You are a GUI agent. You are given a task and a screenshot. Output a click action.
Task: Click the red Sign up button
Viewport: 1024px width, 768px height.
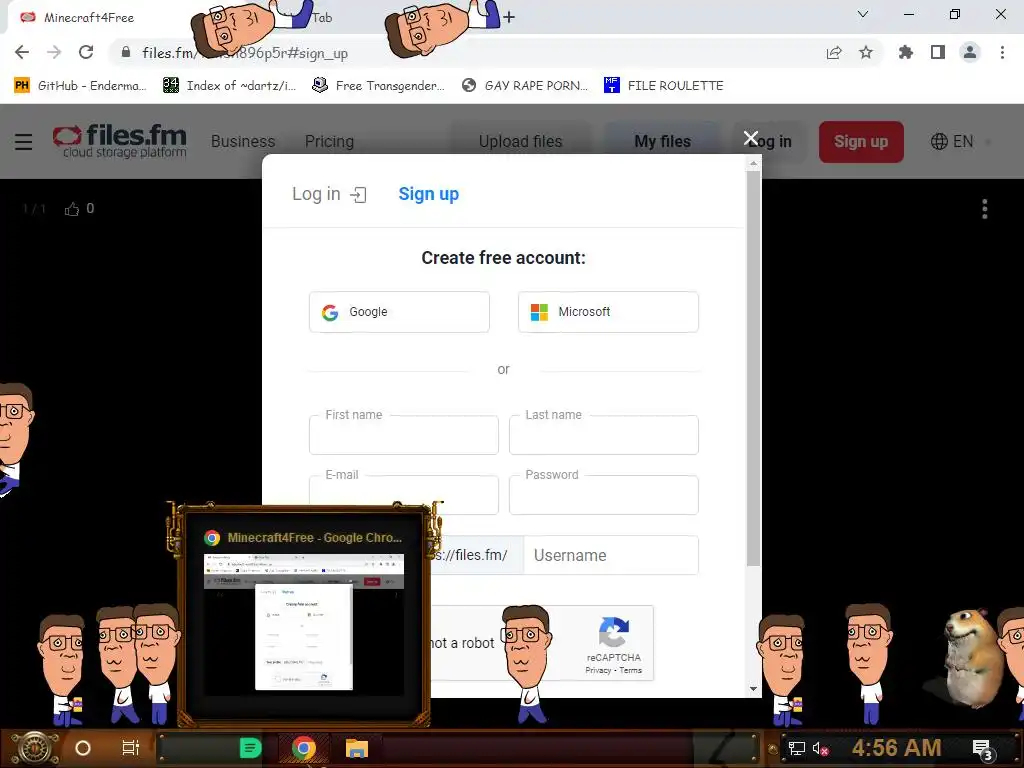861,142
